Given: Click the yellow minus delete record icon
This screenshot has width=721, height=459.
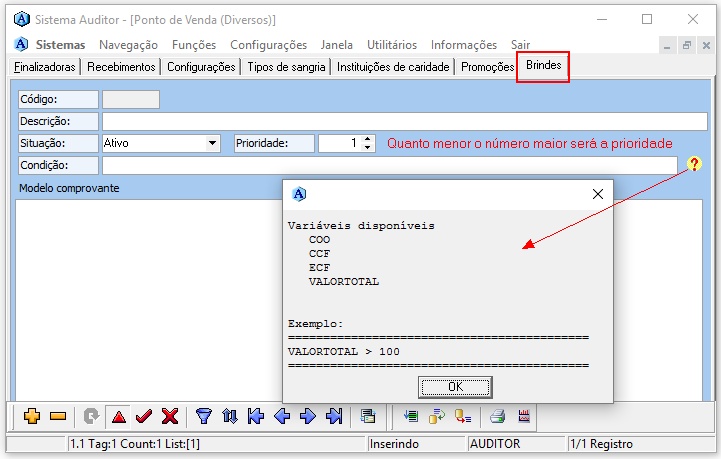Looking at the screenshot, I should pos(58,416).
